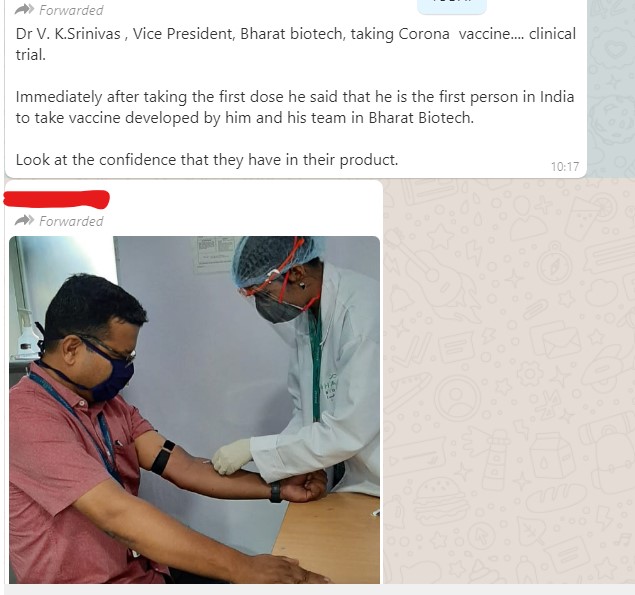Click the 'Immediately after taking' paragraph
This screenshot has height=595, width=635.
pos(295,107)
